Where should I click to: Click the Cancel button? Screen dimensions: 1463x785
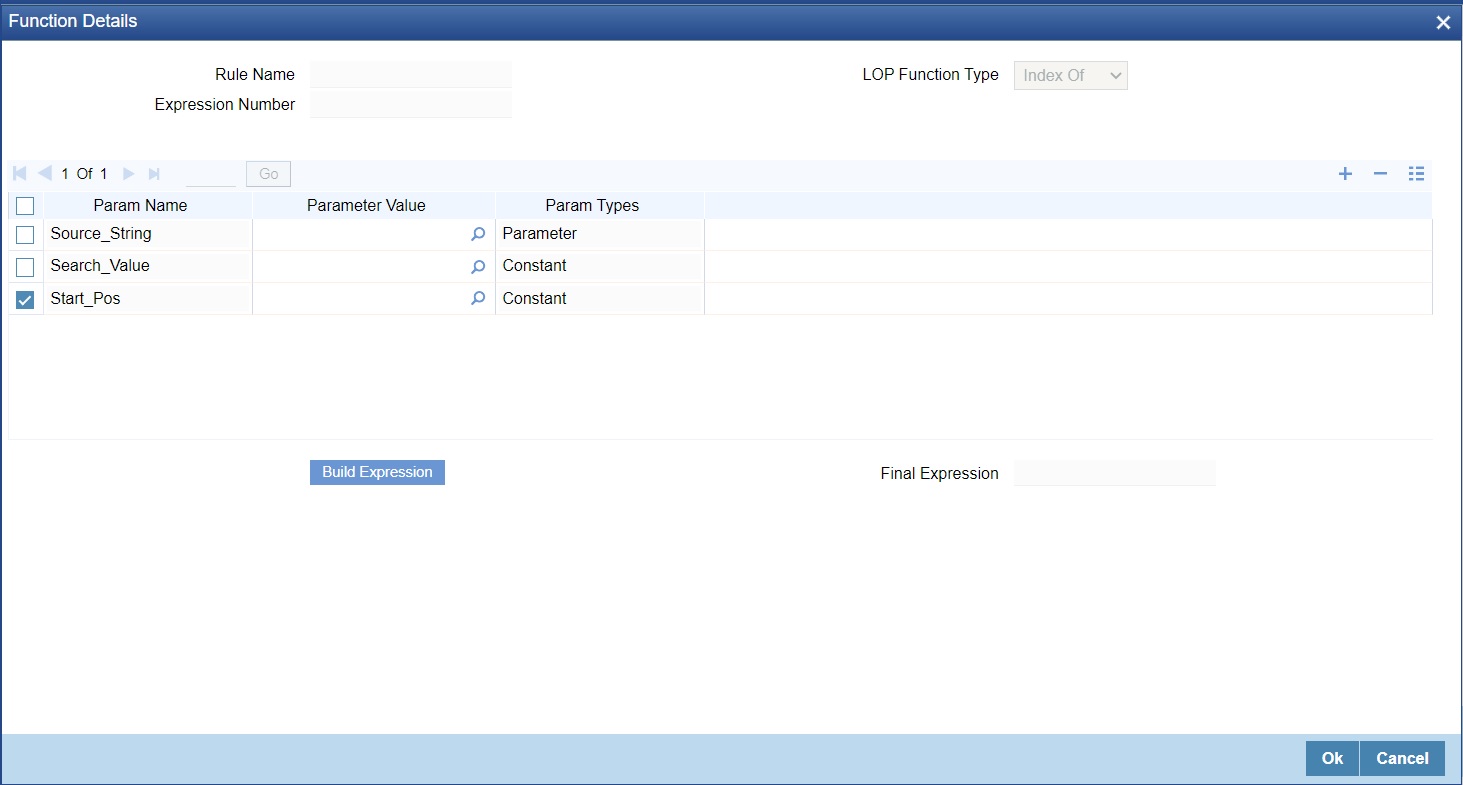1402,758
